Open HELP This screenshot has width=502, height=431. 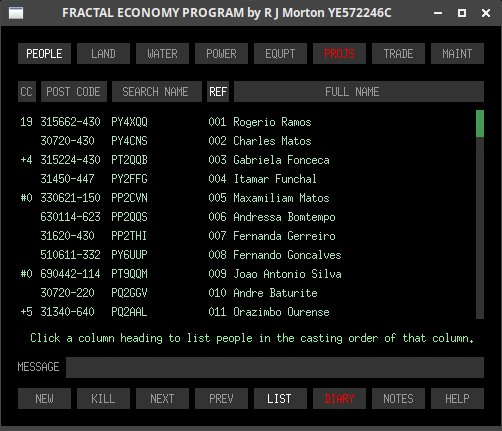click(x=457, y=399)
